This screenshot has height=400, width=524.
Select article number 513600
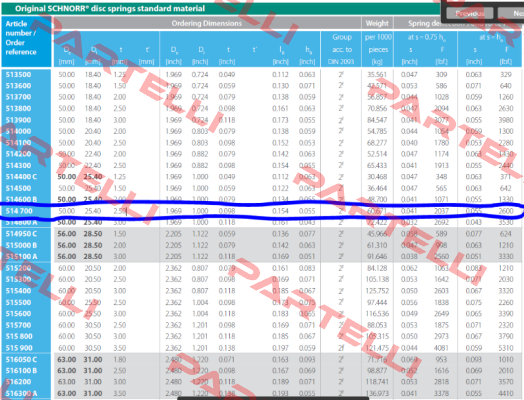click(18, 86)
